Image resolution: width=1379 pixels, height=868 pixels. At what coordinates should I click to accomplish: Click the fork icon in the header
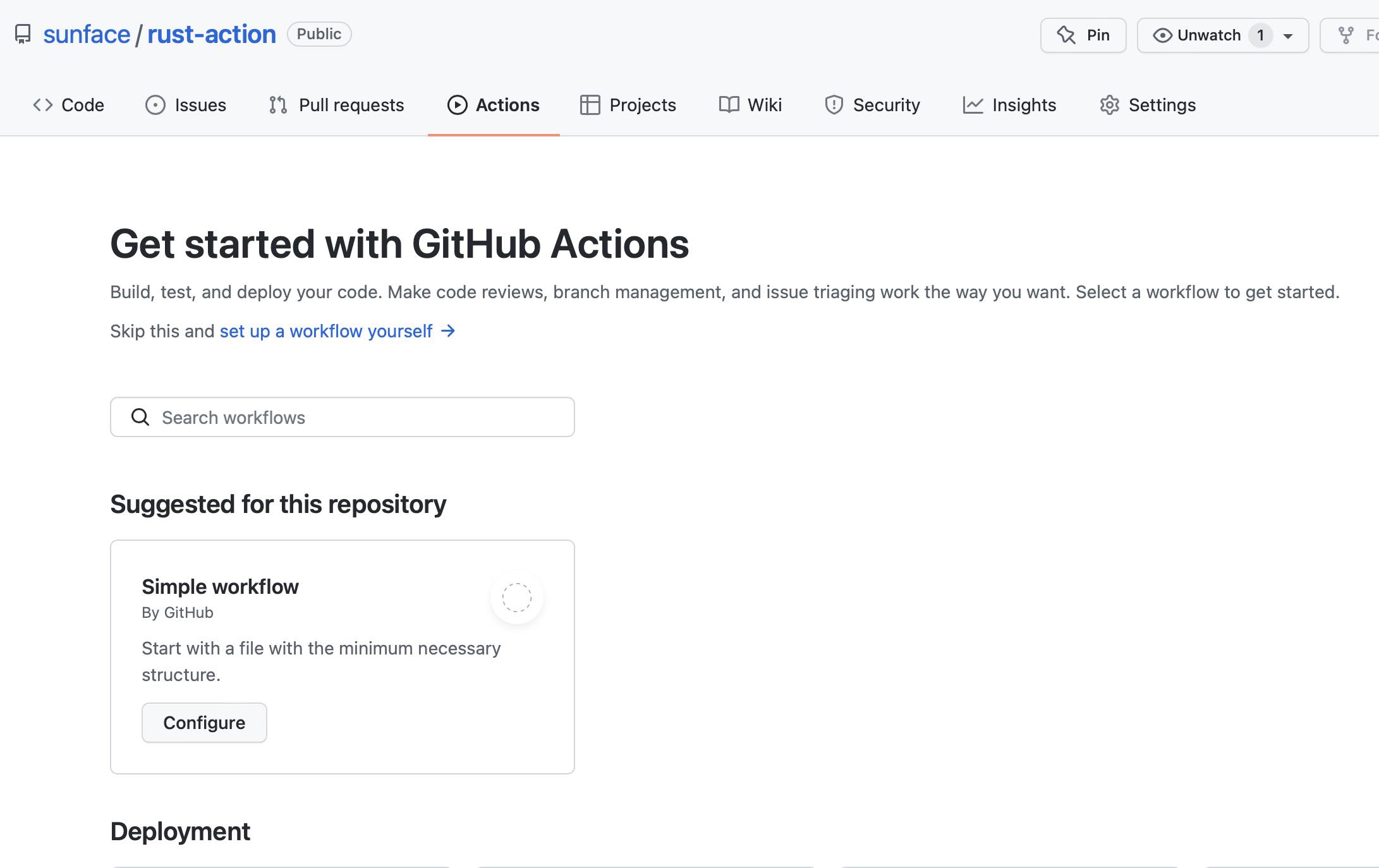tap(1346, 35)
